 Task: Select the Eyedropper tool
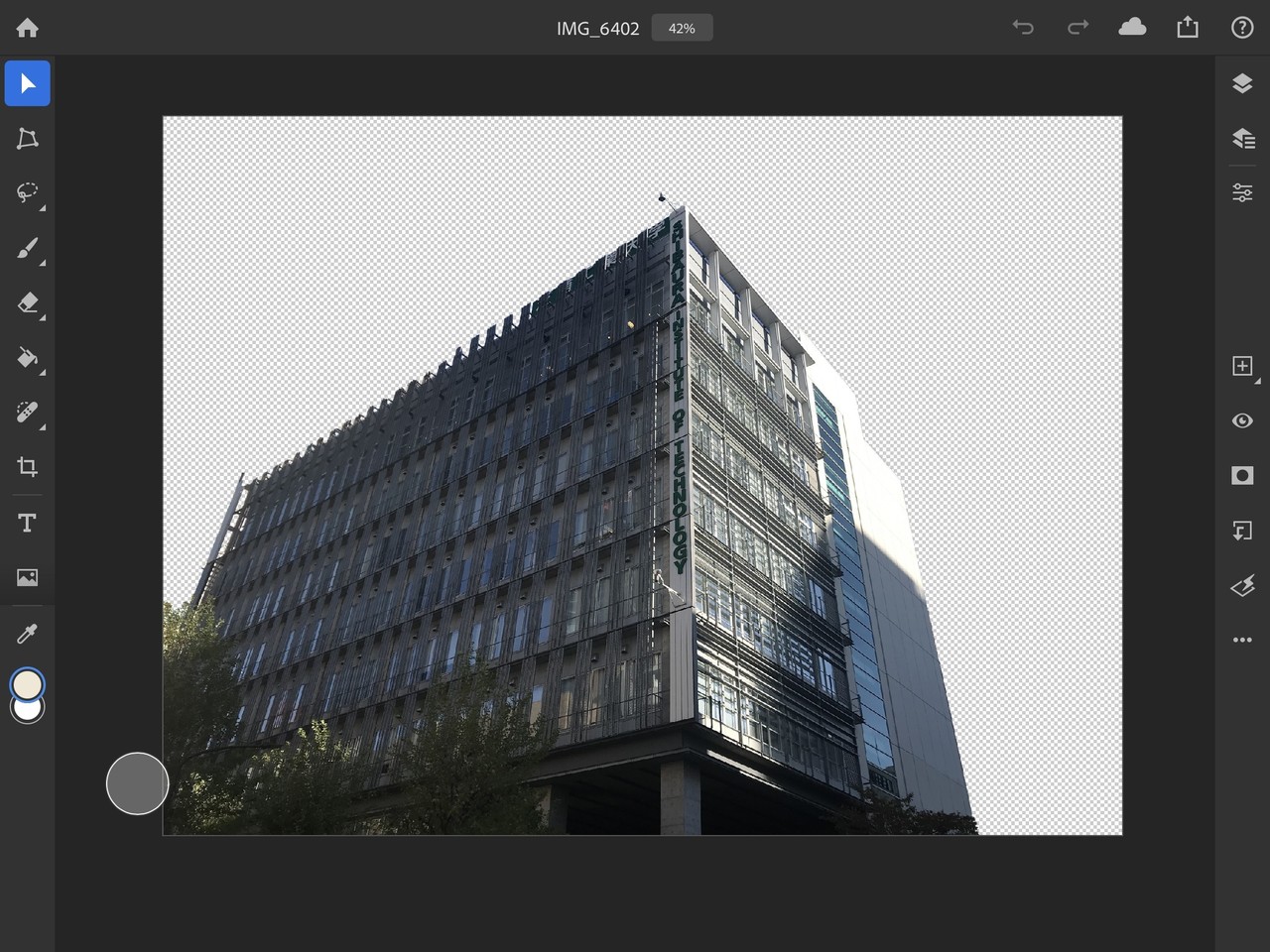pyautogui.click(x=27, y=633)
